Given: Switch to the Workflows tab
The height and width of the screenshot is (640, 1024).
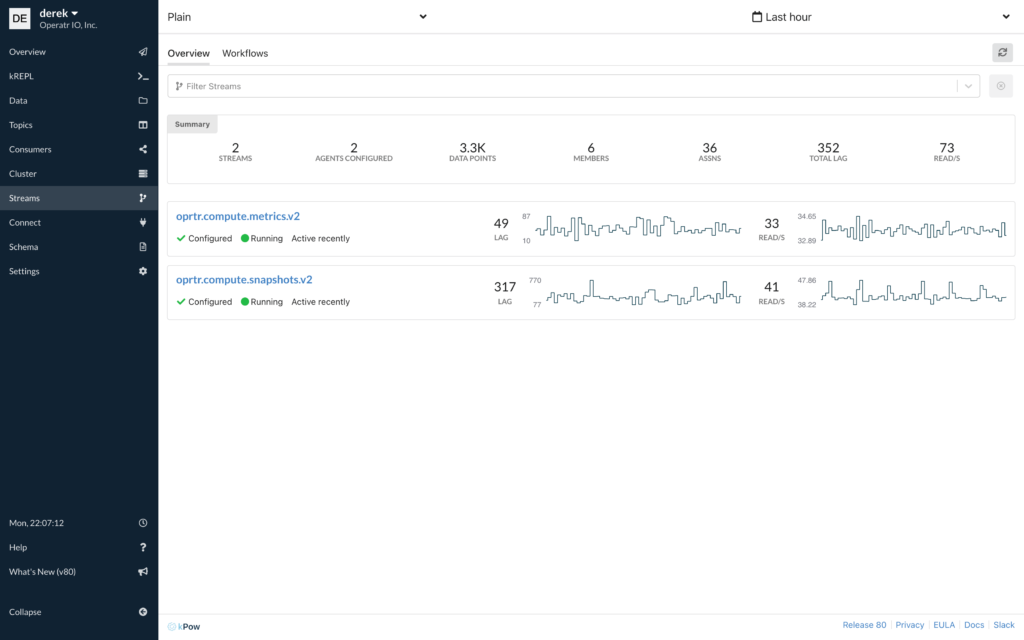Looking at the screenshot, I should pos(245,53).
